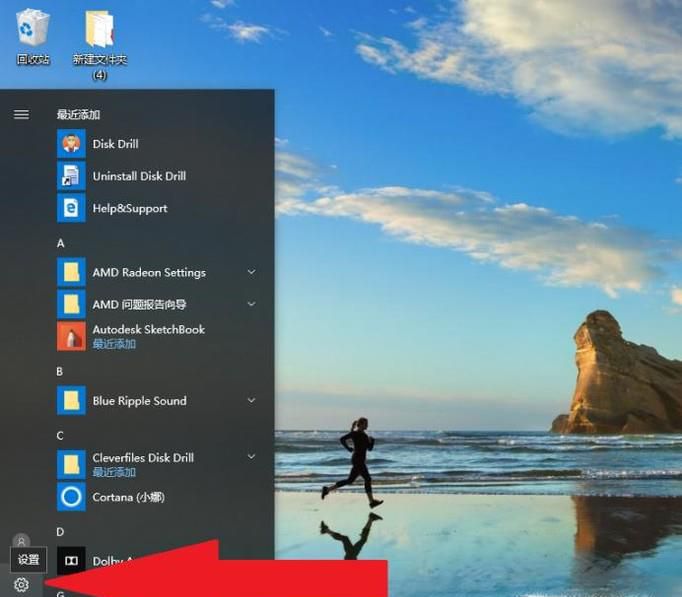This screenshot has height=597, width=682.
Task: Click the Dolby app icon
Action: coord(71,561)
